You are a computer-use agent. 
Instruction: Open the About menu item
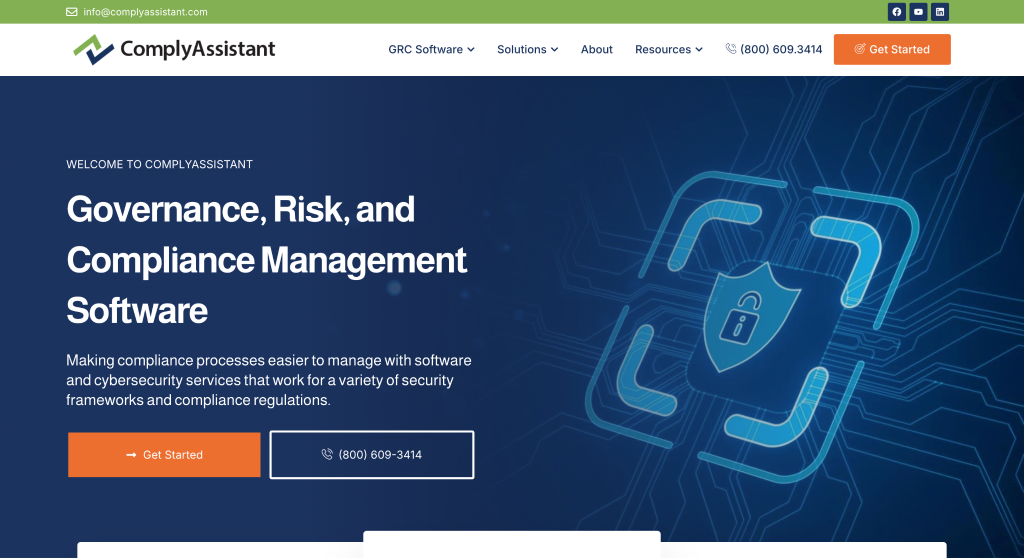point(597,49)
